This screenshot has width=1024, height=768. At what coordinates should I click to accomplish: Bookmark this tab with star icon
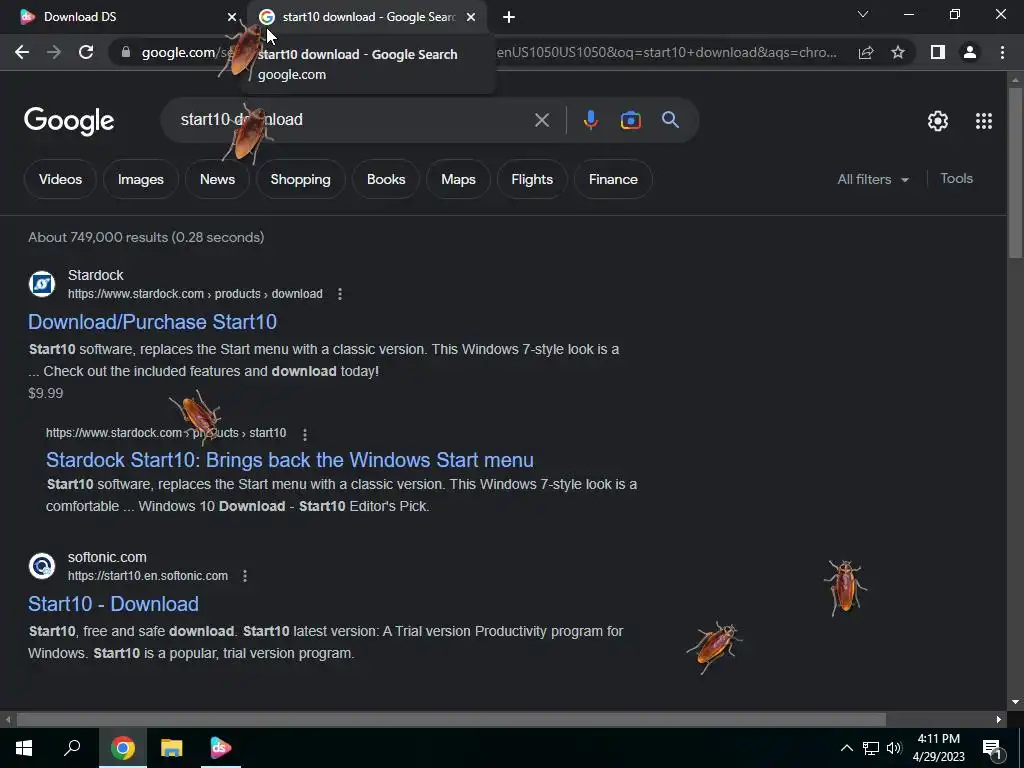pos(898,52)
